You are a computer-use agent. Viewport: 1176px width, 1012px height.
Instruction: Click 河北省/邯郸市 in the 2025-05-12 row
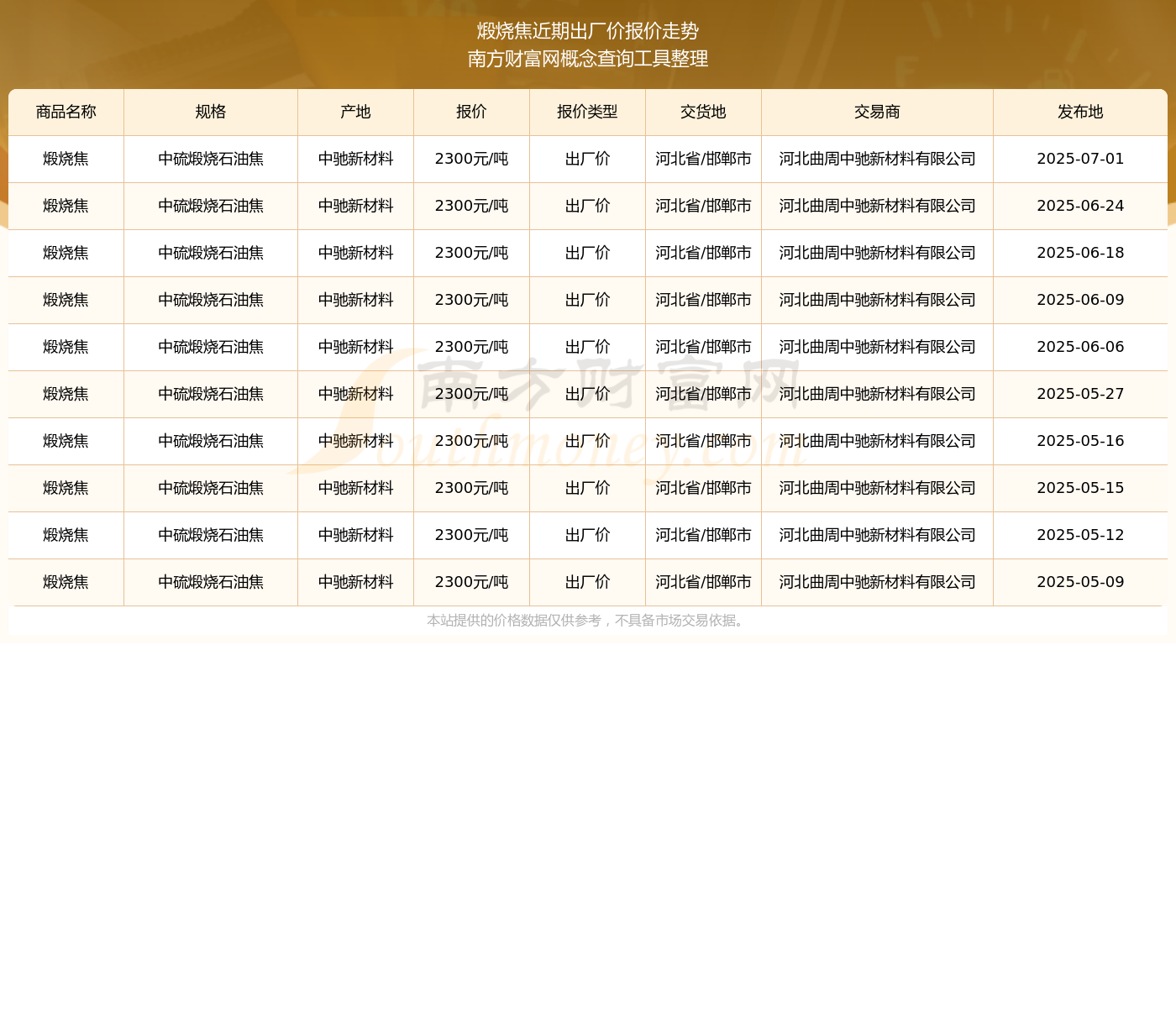pyautogui.click(x=704, y=535)
